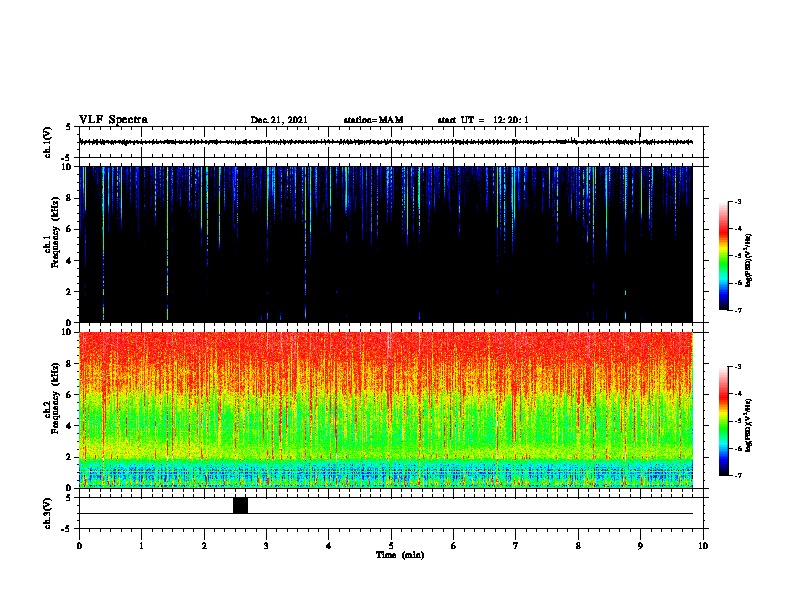
Task: Click the "-3" label on ch.1 color scale
Action: tap(737, 201)
